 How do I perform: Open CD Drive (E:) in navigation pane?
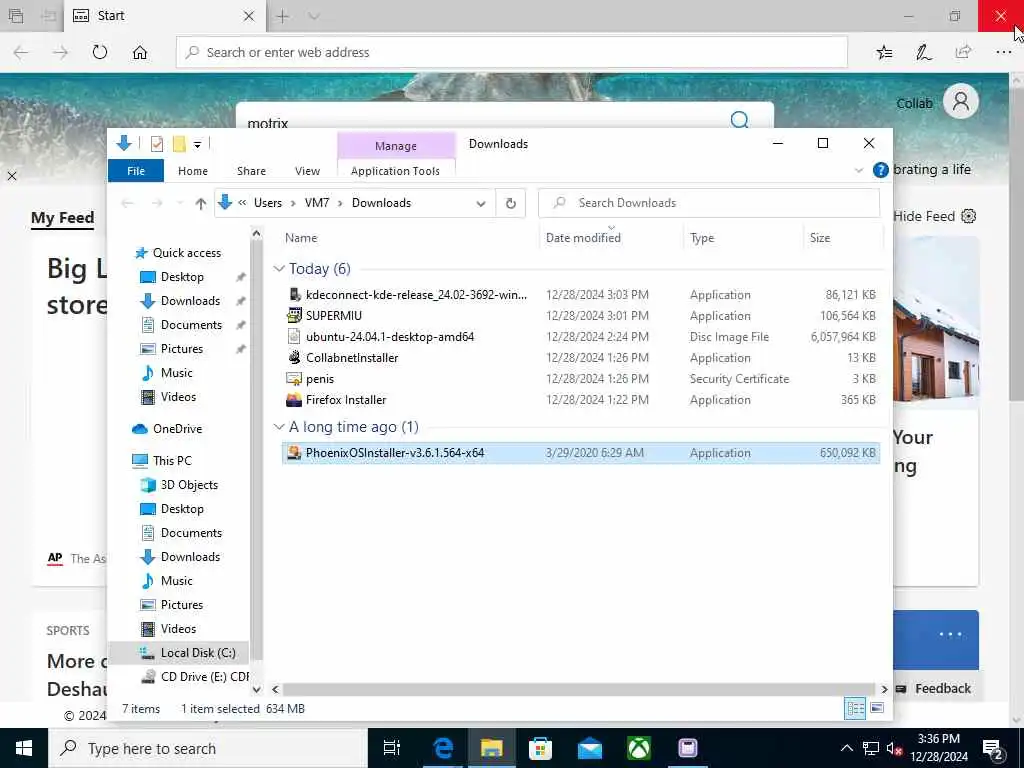pos(195,677)
